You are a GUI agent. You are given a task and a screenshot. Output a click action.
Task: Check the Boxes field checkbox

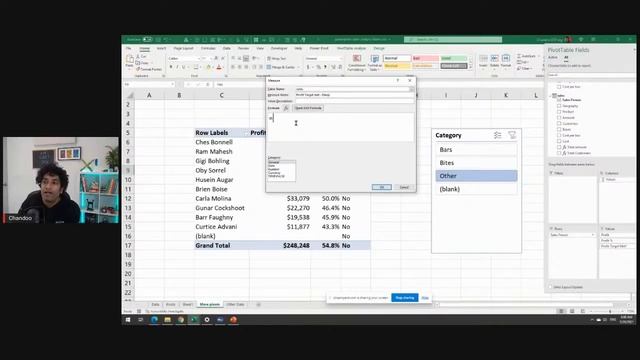pyautogui.click(x=559, y=129)
